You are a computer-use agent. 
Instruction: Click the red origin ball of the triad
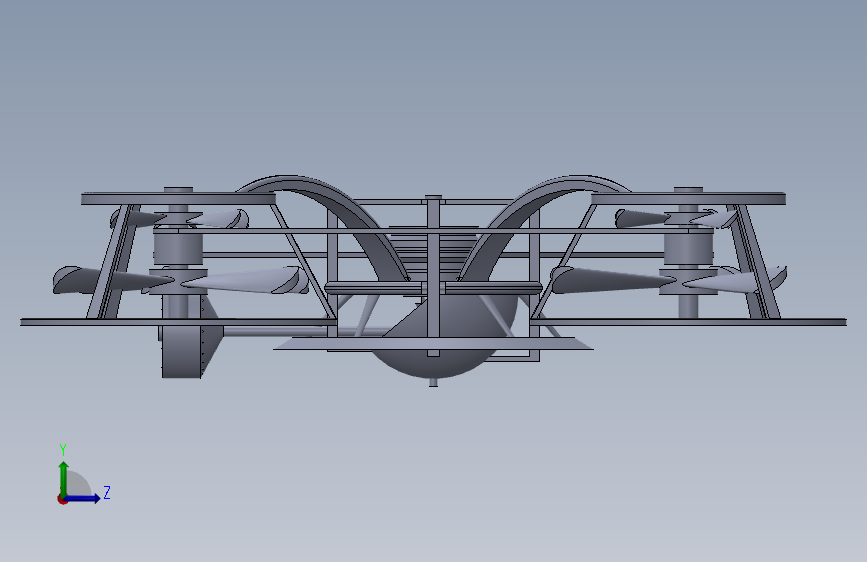62,499
